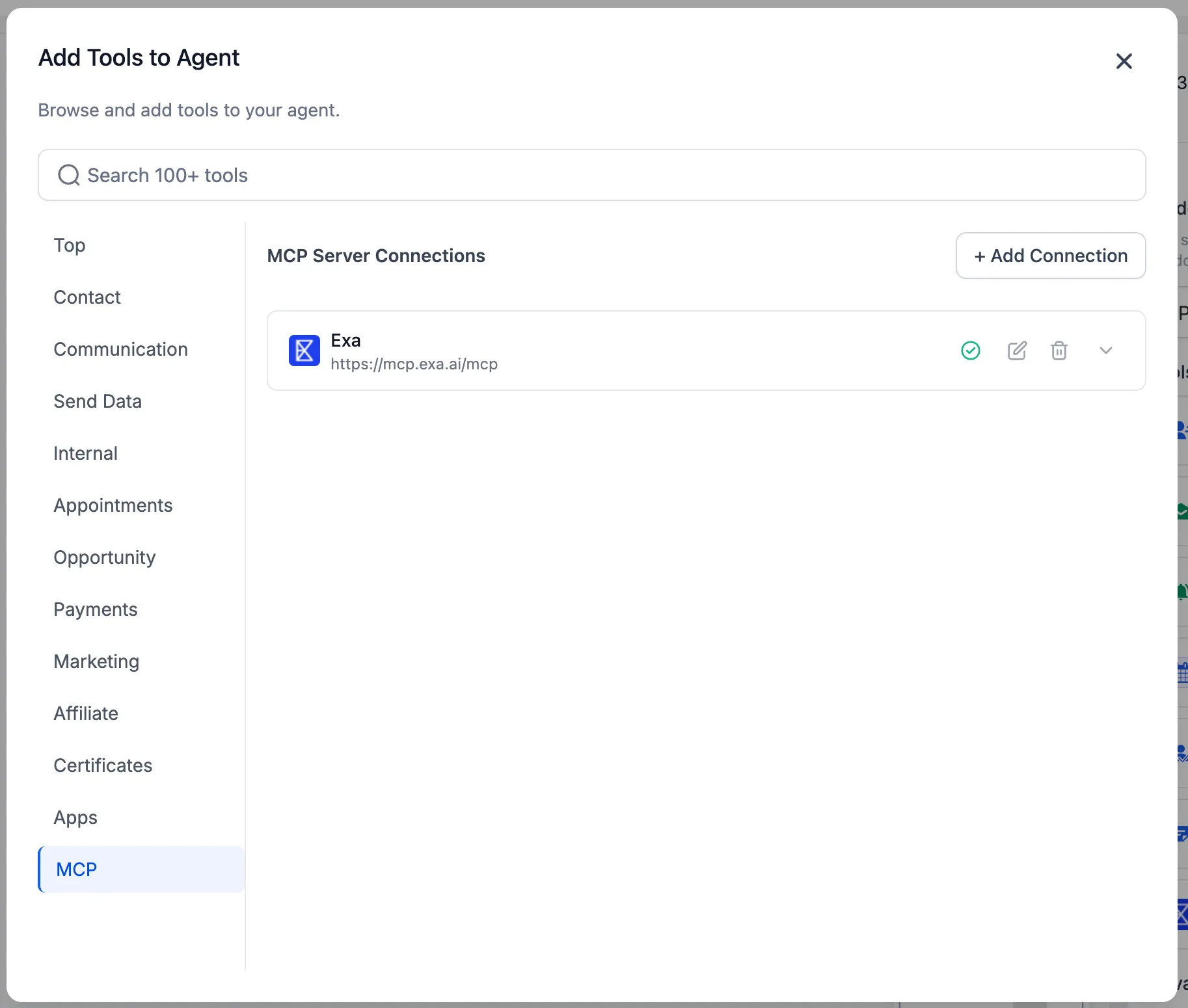Image resolution: width=1188 pixels, height=1008 pixels.
Task: Select the Opportunity category
Action: pos(104,557)
